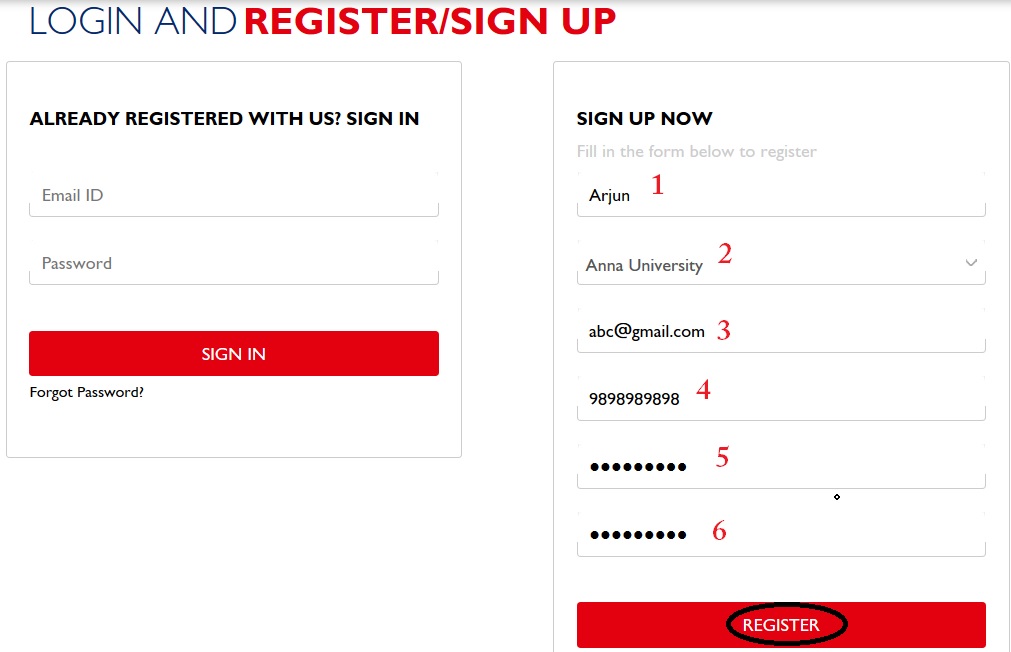Image resolution: width=1011 pixels, height=652 pixels.
Task: Expand the university list chevron arrow
Action: pos(971,263)
